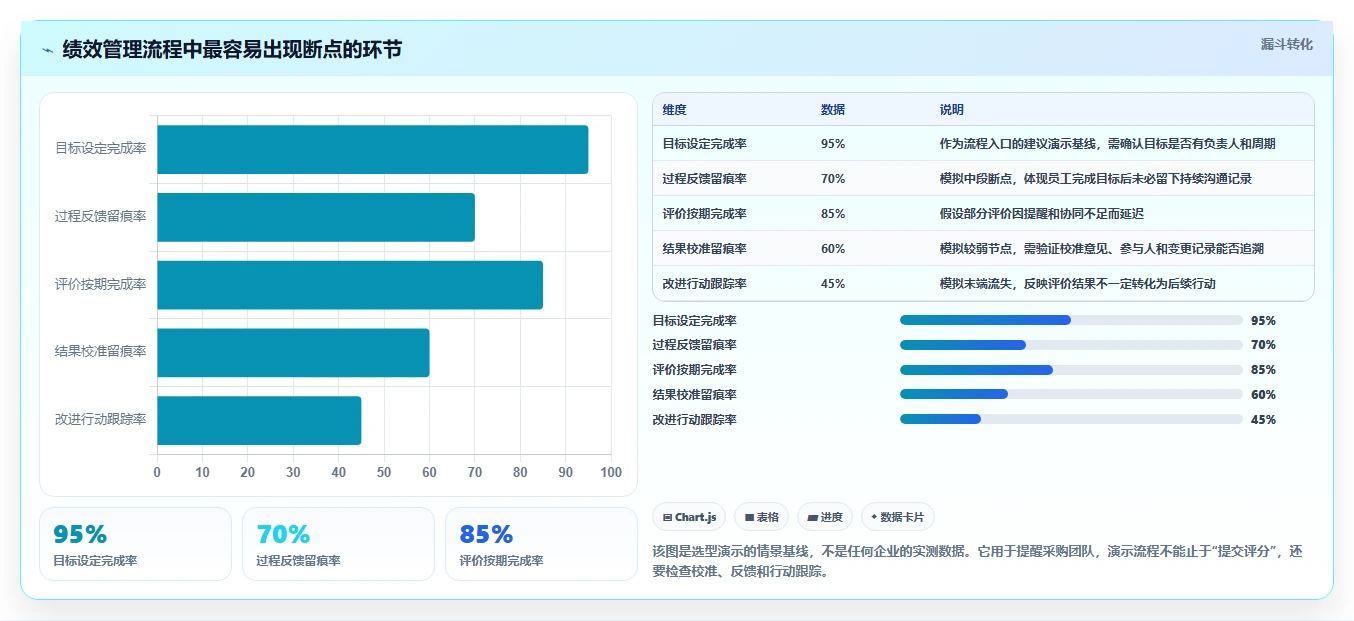Click the 漏斗转化 label in header
This screenshot has height=621, width=1354.
pos(1286,44)
